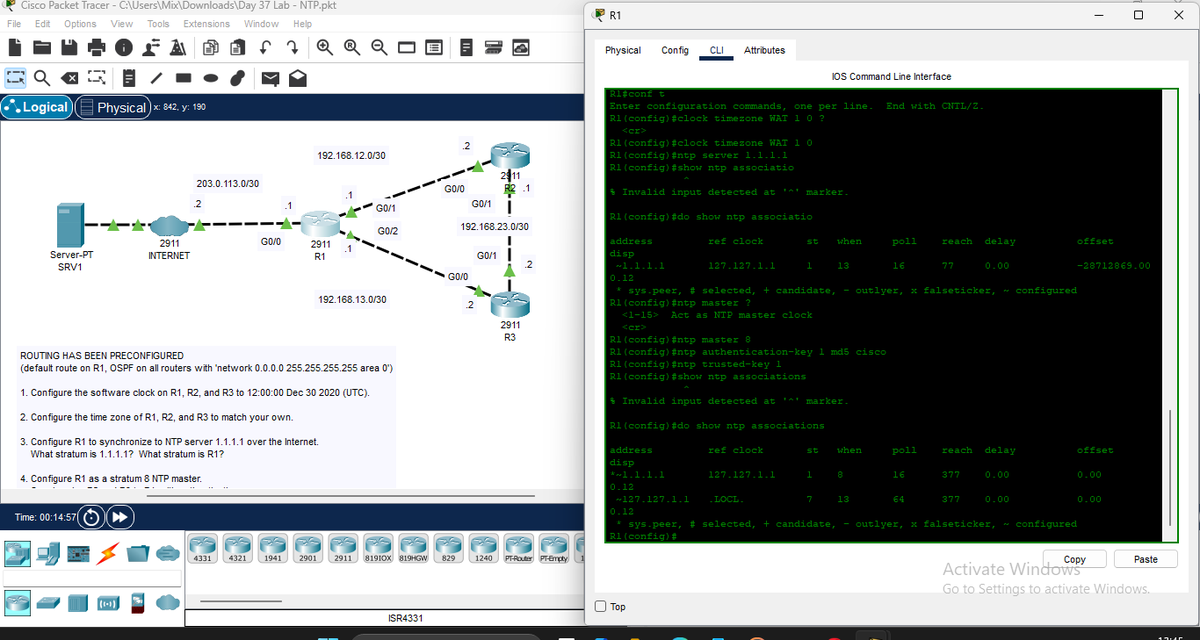Image resolution: width=1200 pixels, height=640 pixels.
Task: Switch to Physical tab in R1 window
Action: (623, 50)
